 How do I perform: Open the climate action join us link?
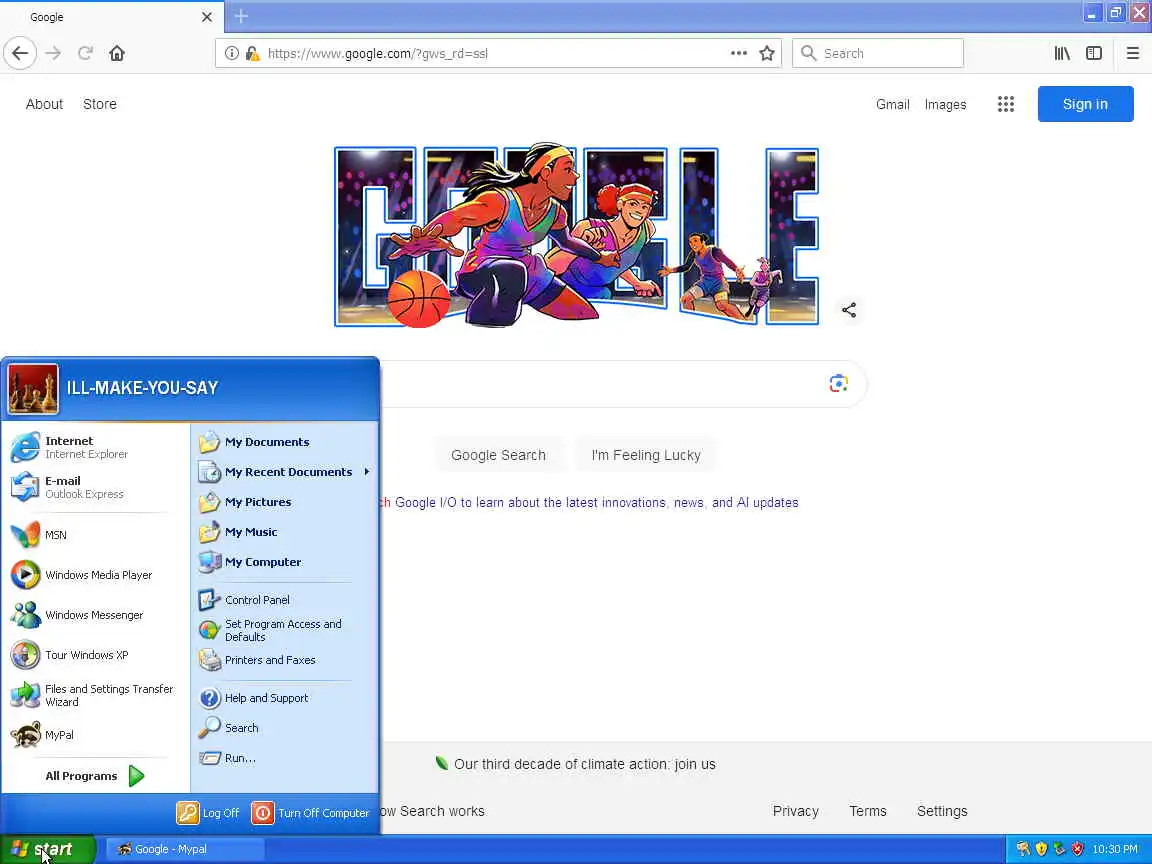pyautogui.click(x=585, y=764)
